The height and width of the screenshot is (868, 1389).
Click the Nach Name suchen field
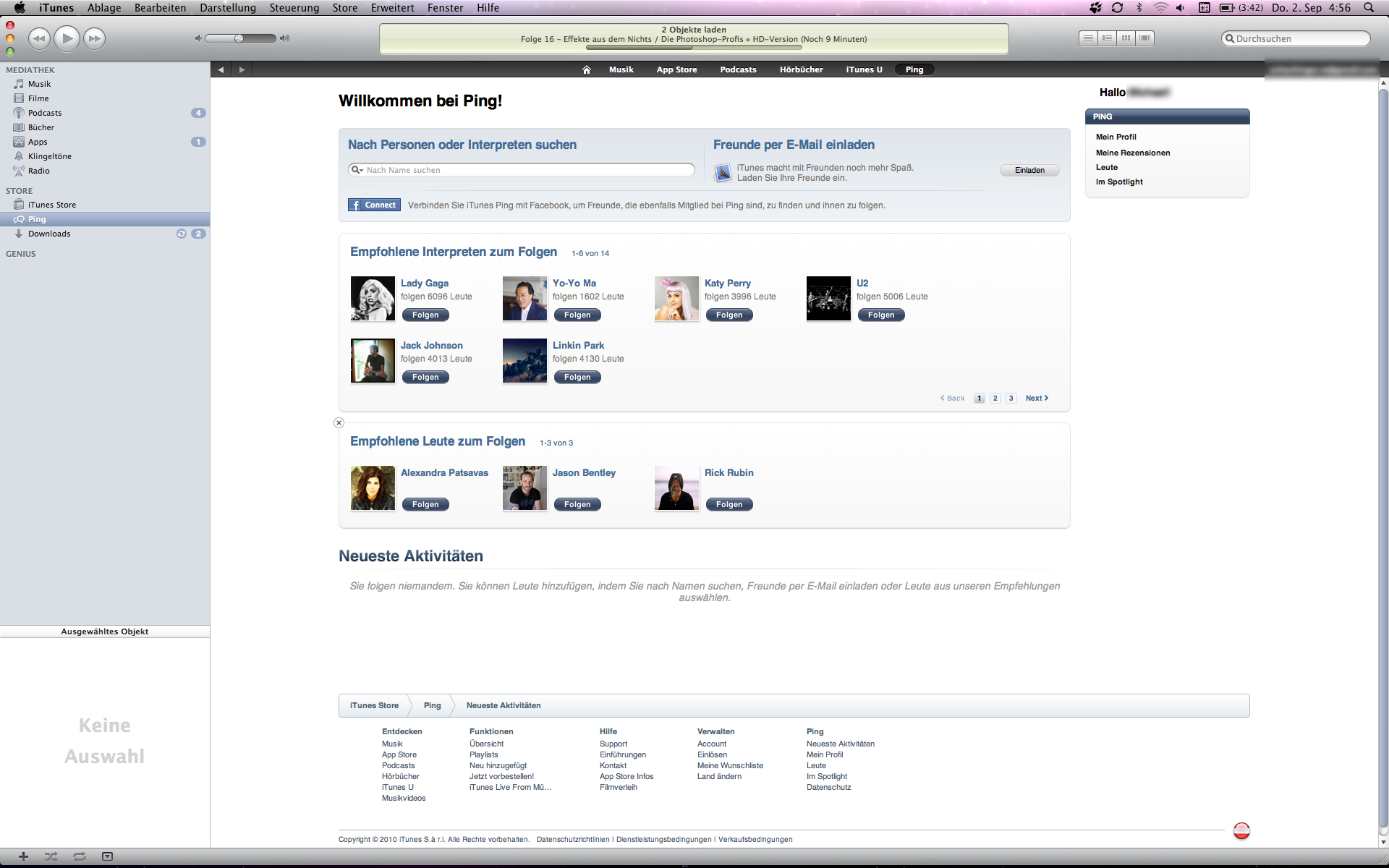[x=521, y=170]
